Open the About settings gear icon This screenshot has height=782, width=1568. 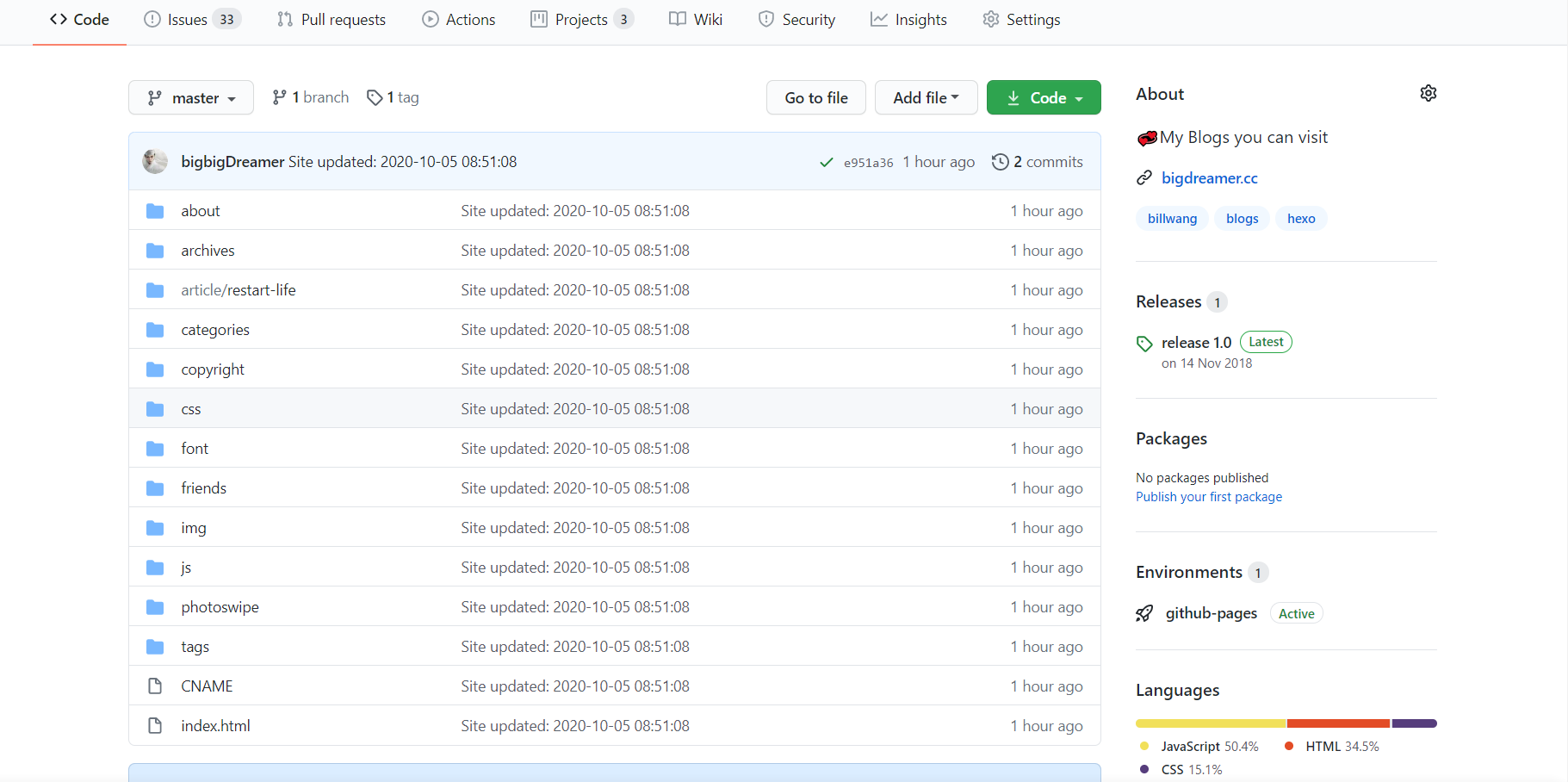pos(1428,93)
